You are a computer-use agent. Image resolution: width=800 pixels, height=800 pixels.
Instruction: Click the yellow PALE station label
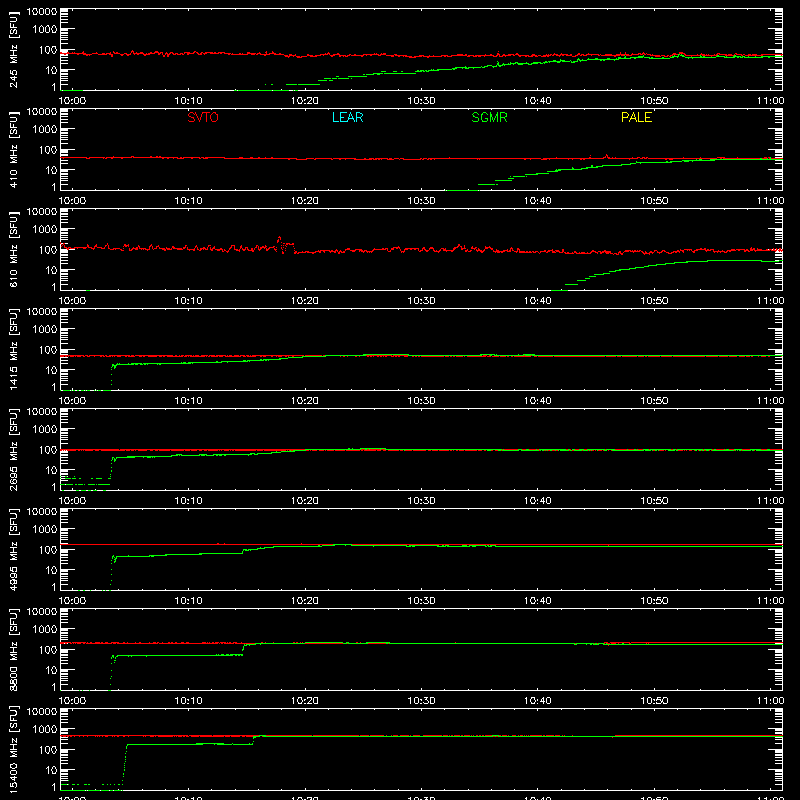pos(636,117)
